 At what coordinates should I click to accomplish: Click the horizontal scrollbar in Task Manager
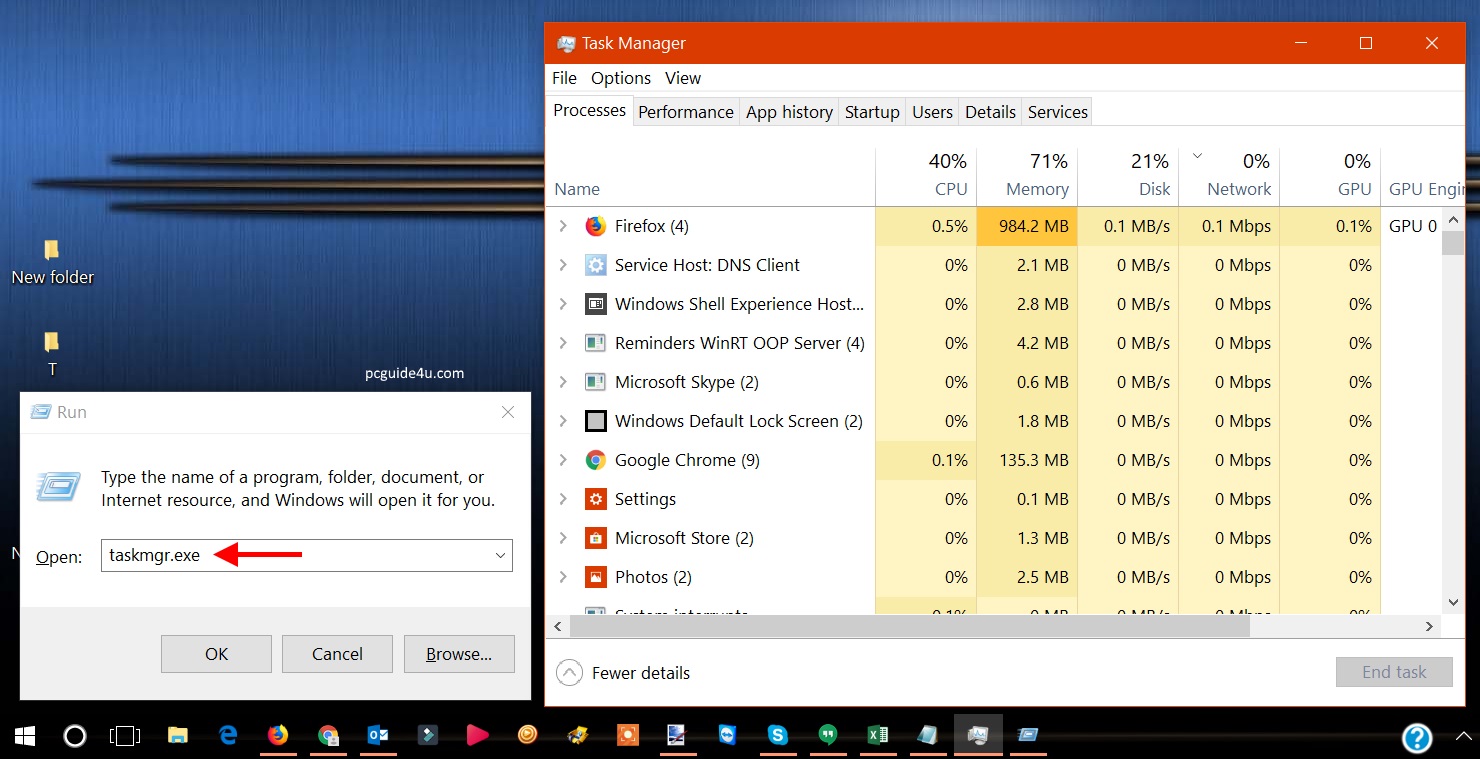click(x=909, y=626)
